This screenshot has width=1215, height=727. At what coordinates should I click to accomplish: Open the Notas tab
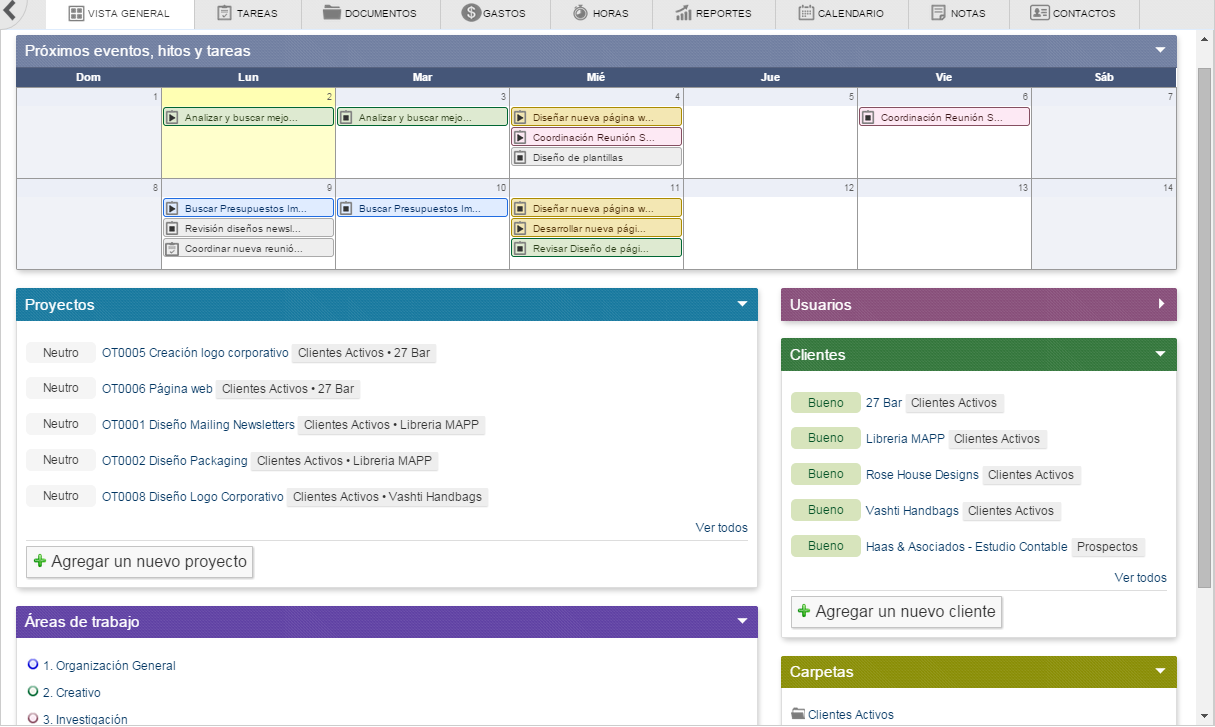coord(958,14)
